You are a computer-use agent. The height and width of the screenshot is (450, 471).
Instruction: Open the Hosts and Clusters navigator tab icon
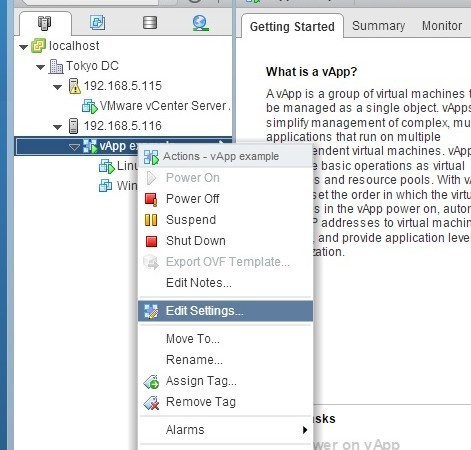point(44,23)
